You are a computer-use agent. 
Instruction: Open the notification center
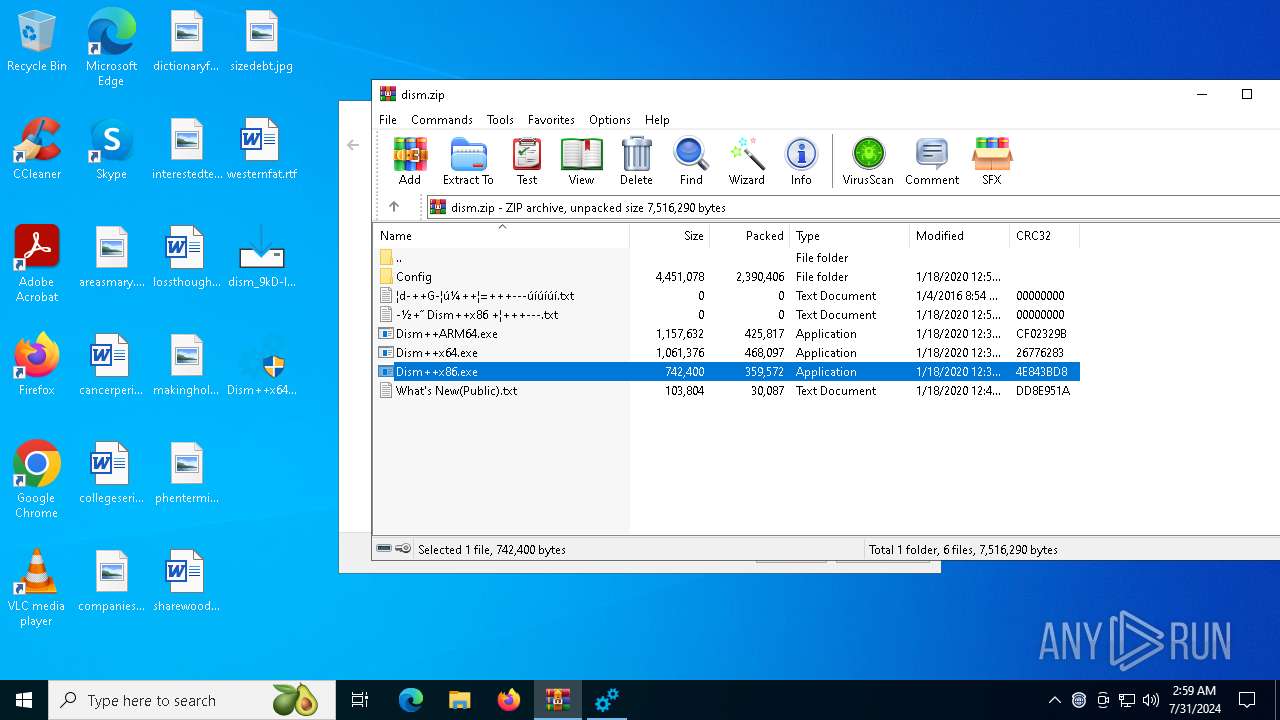coord(1247,700)
